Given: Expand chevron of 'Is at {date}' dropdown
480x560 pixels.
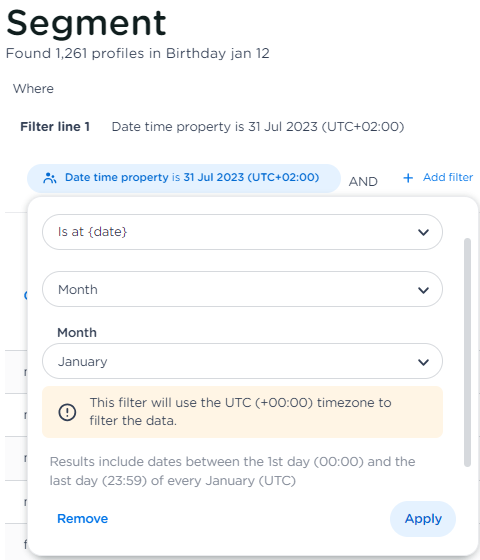Looking at the screenshot, I should click(423, 232).
